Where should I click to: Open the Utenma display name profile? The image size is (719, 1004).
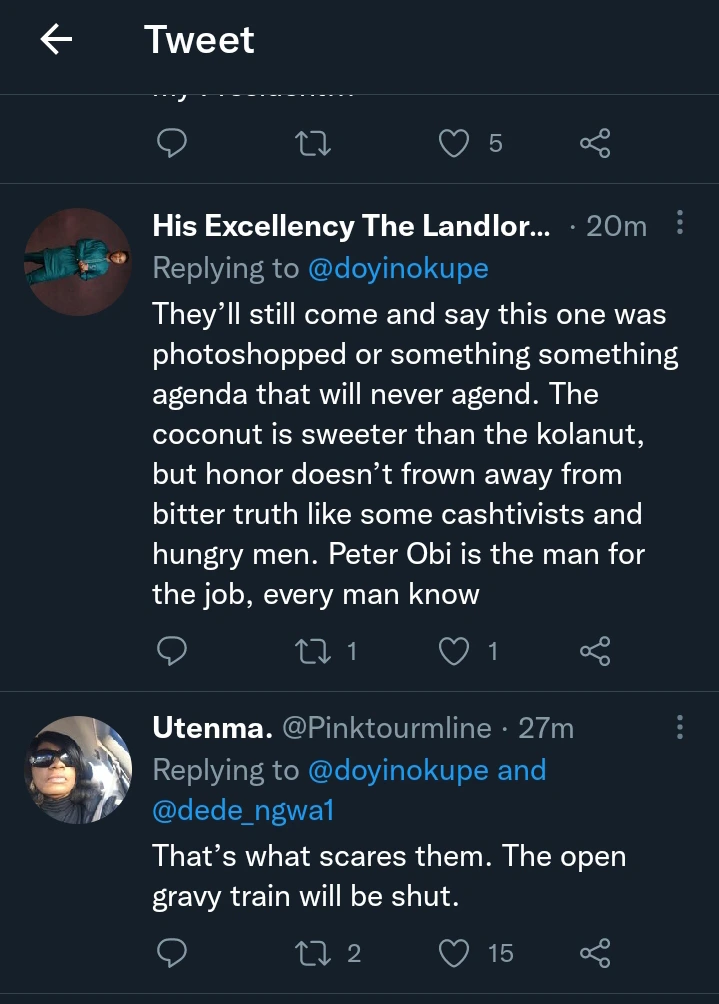point(212,728)
